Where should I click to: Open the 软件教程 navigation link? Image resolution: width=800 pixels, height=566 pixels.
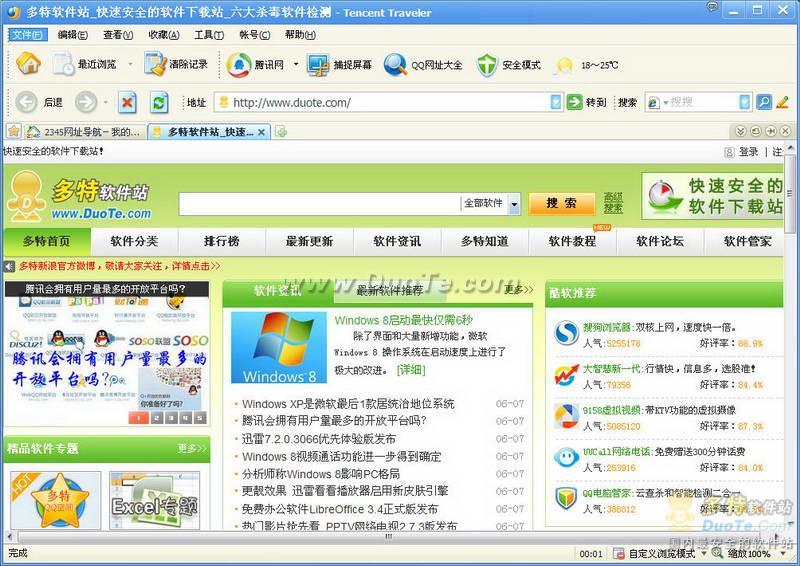coord(571,241)
